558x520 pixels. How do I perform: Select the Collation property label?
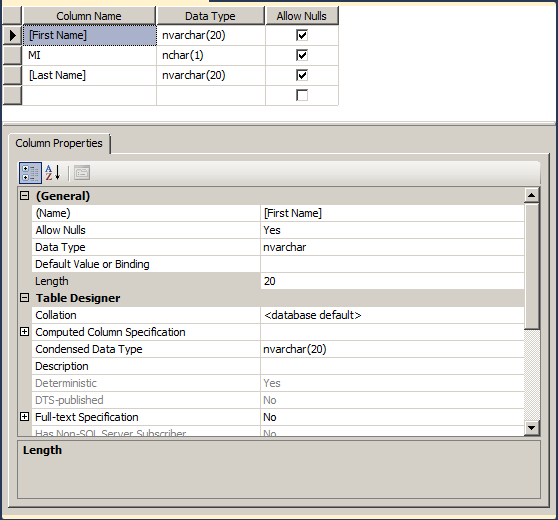[146, 315]
